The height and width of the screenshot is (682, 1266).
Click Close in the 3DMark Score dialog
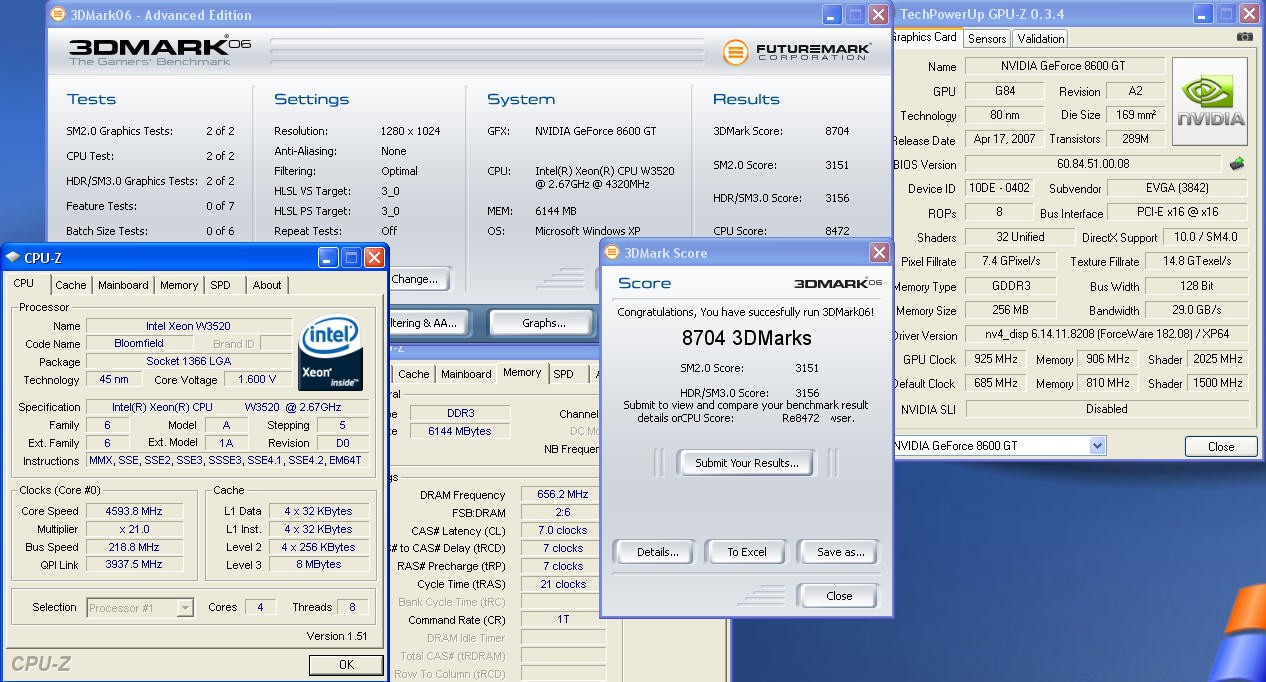pos(839,596)
